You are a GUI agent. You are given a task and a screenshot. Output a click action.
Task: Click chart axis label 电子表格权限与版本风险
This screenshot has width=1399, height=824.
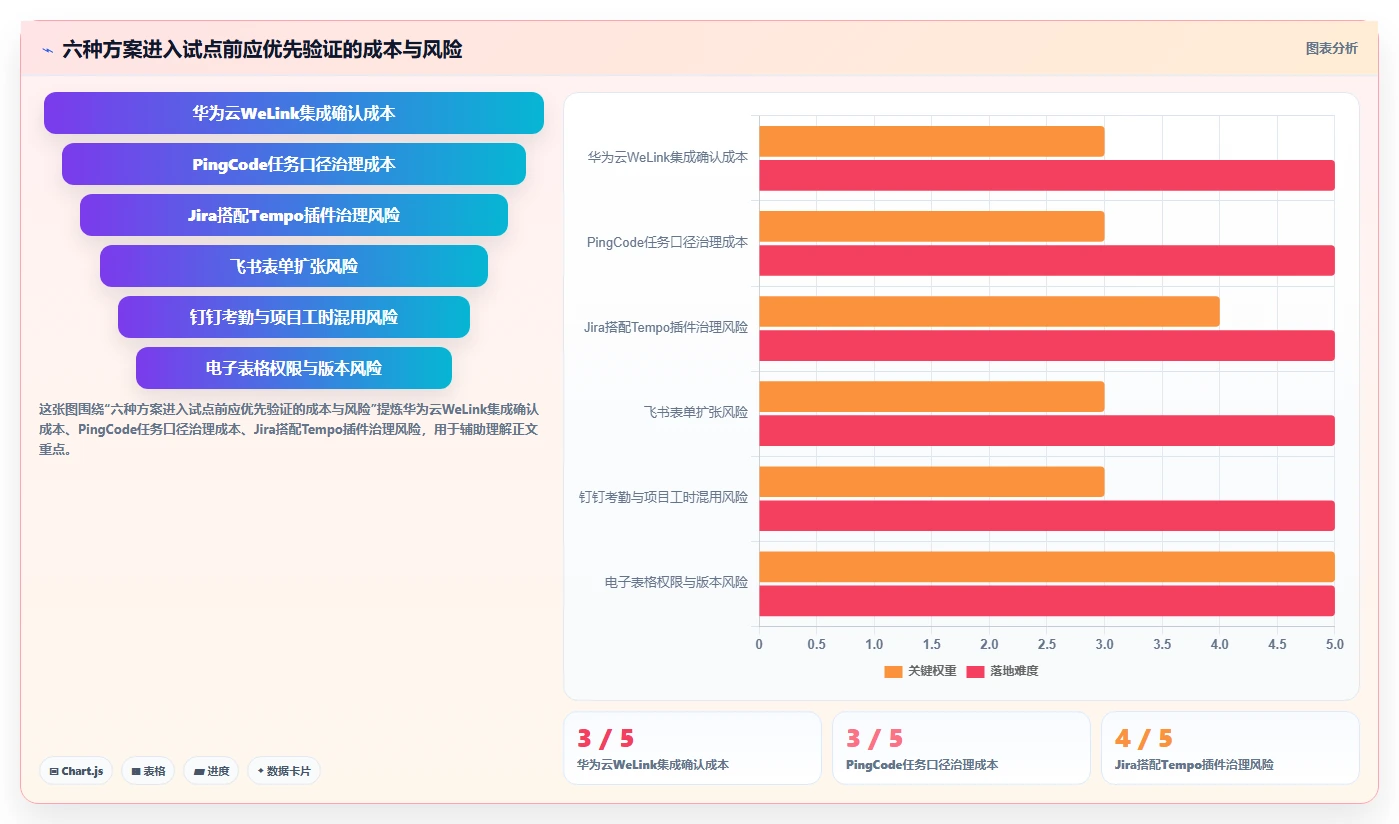pos(676,582)
